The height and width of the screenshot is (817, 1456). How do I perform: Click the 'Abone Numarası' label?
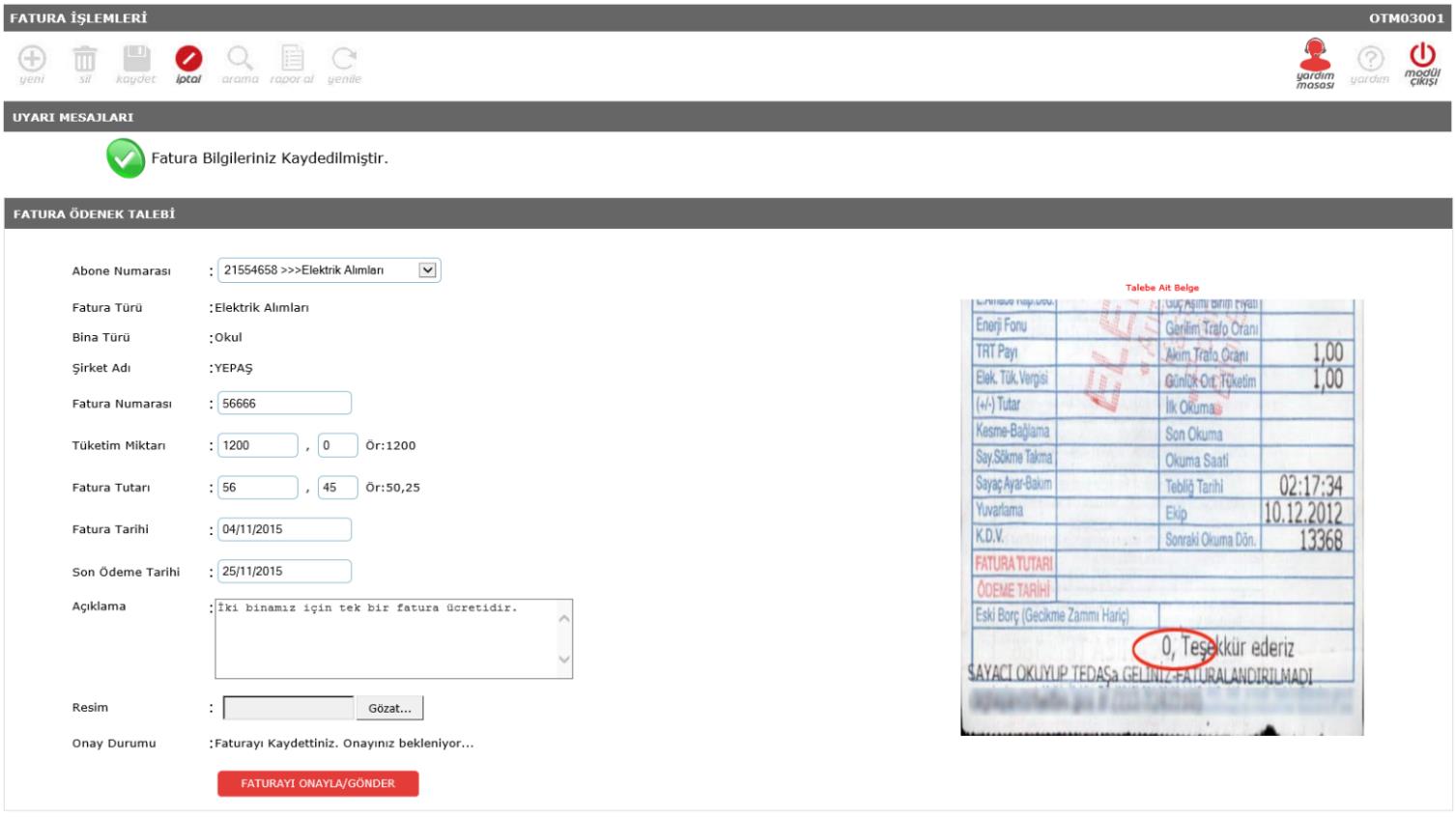coord(122,271)
